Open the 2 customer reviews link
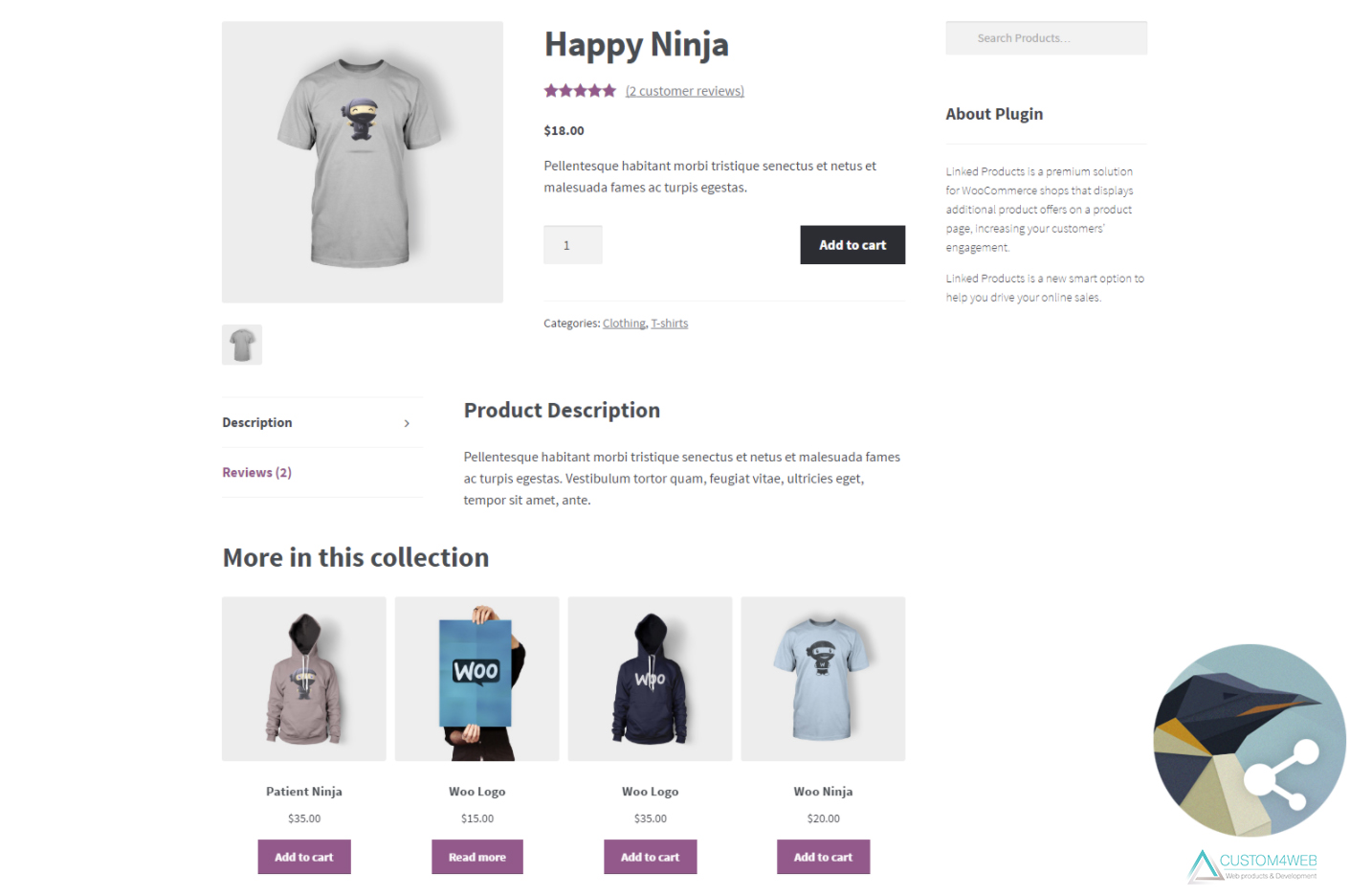The image size is (1372, 896). point(685,91)
